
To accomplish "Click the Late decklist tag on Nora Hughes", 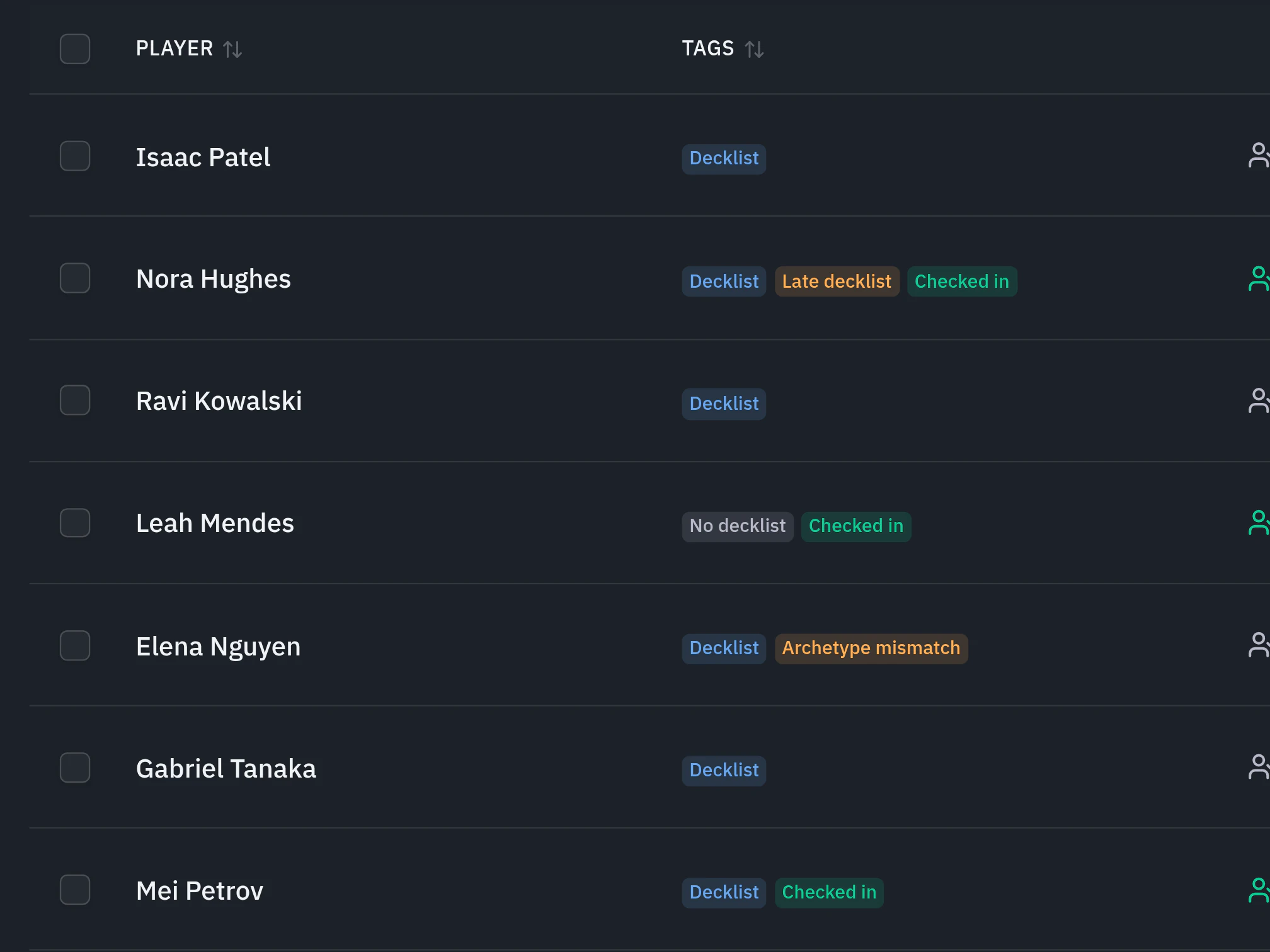I will (x=837, y=281).
